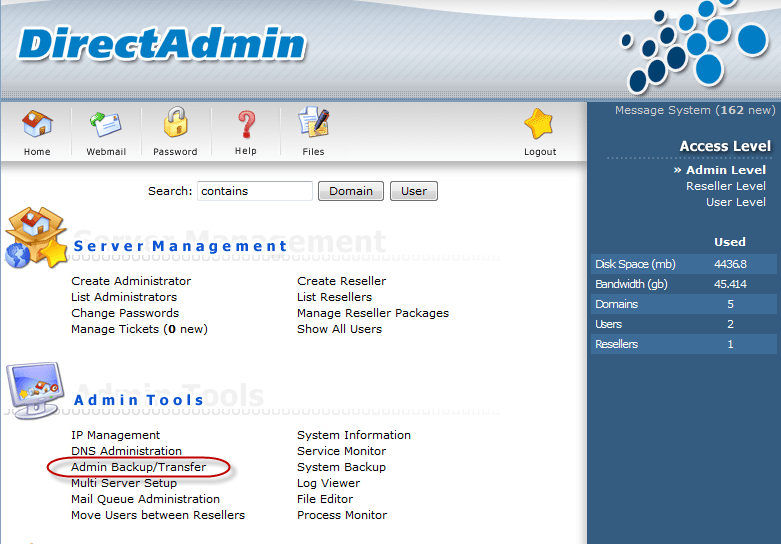Open DNS Administration page
781x544 pixels.
point(126,451)
